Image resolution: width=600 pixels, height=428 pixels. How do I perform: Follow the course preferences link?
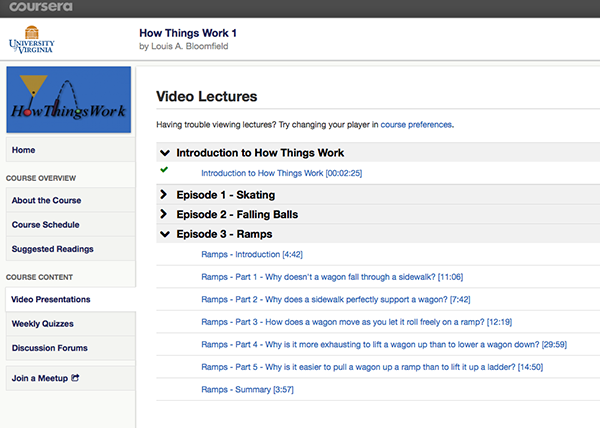point(416,125)
